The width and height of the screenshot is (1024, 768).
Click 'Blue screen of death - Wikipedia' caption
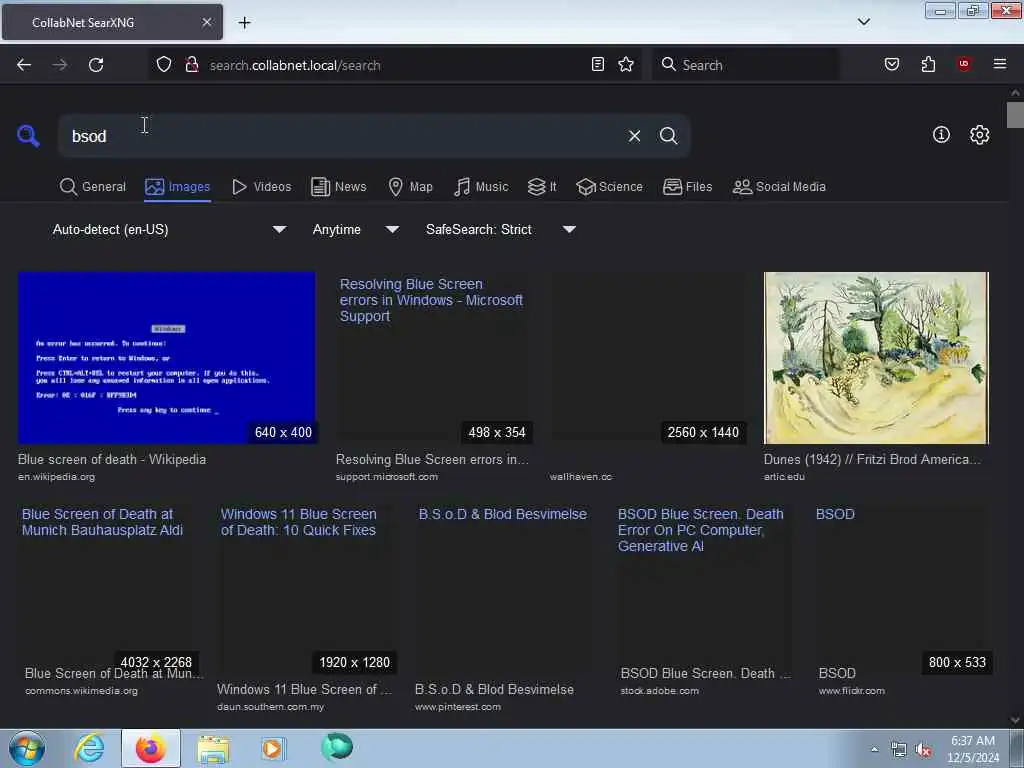click(x=112, y=459)
